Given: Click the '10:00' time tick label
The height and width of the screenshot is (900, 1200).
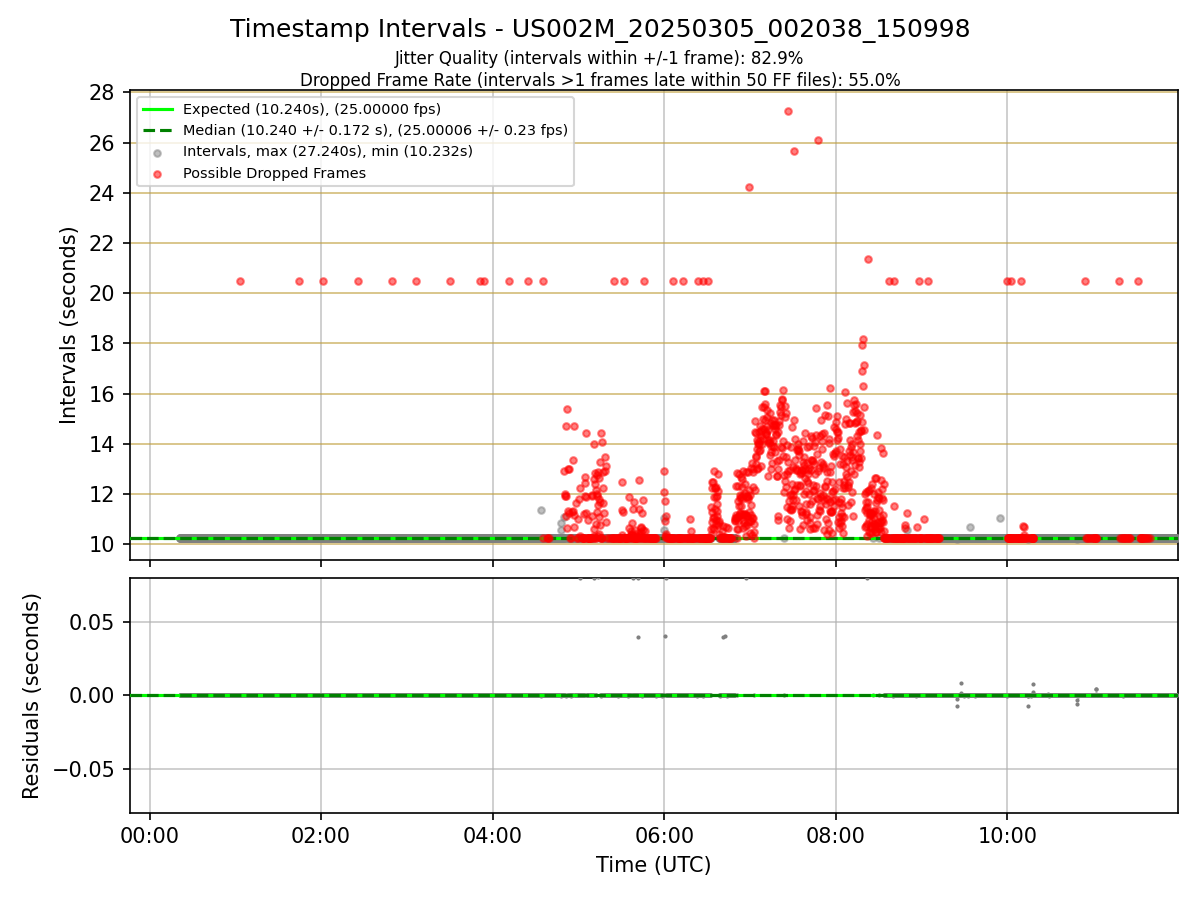Looking at the screenshot, I should click(x=1007, y=836).
